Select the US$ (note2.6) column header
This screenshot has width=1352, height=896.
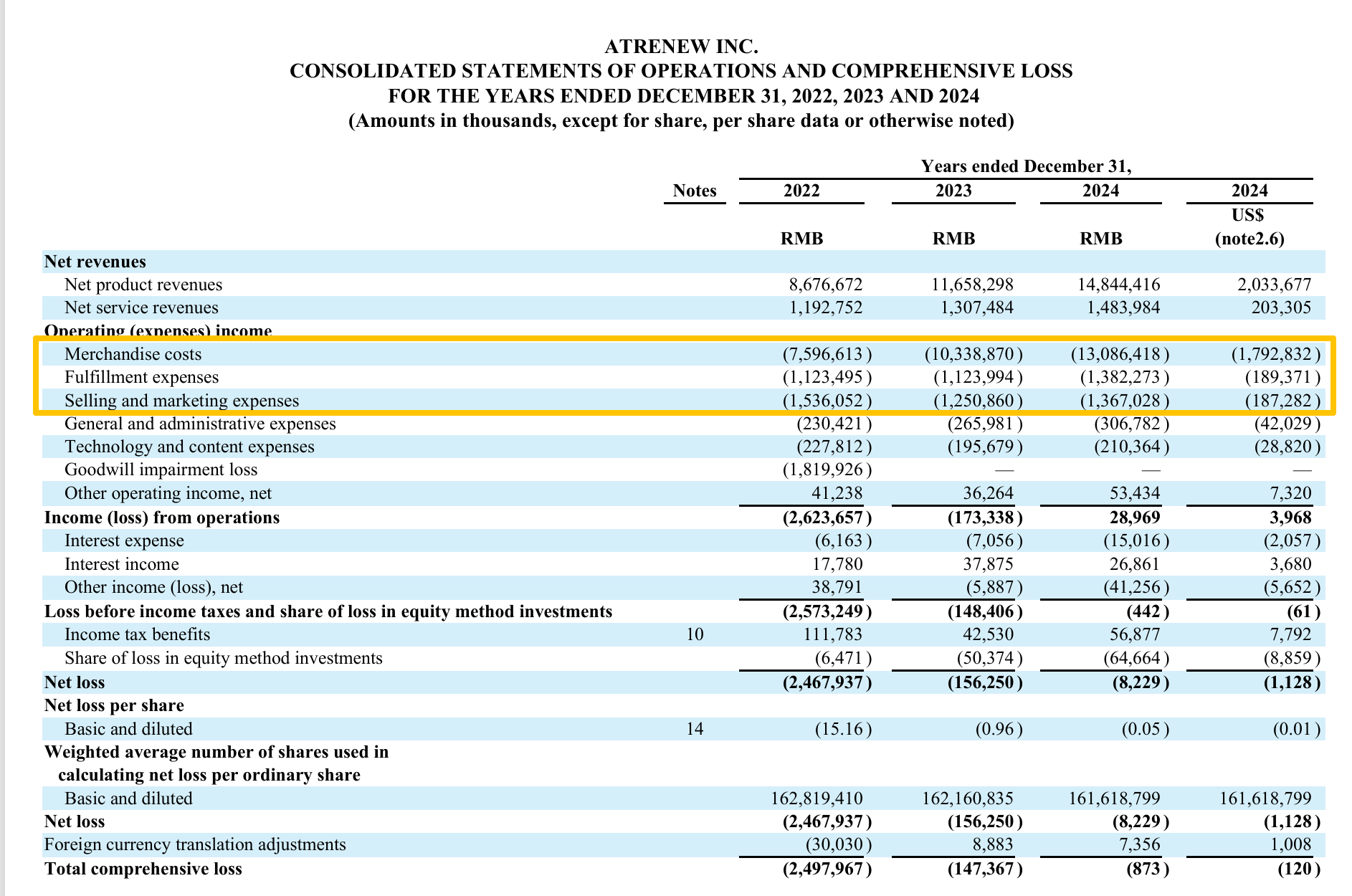pyautogui.click(x=1249, y=227)
